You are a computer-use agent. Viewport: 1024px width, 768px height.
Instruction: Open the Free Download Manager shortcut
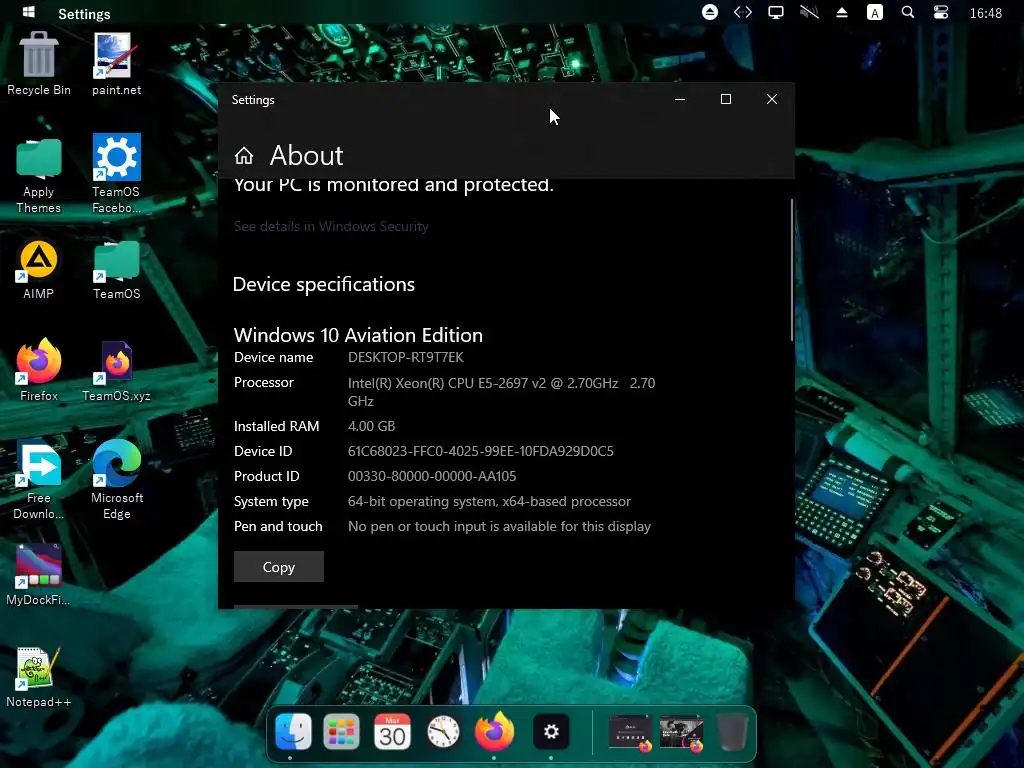(39, 480)
